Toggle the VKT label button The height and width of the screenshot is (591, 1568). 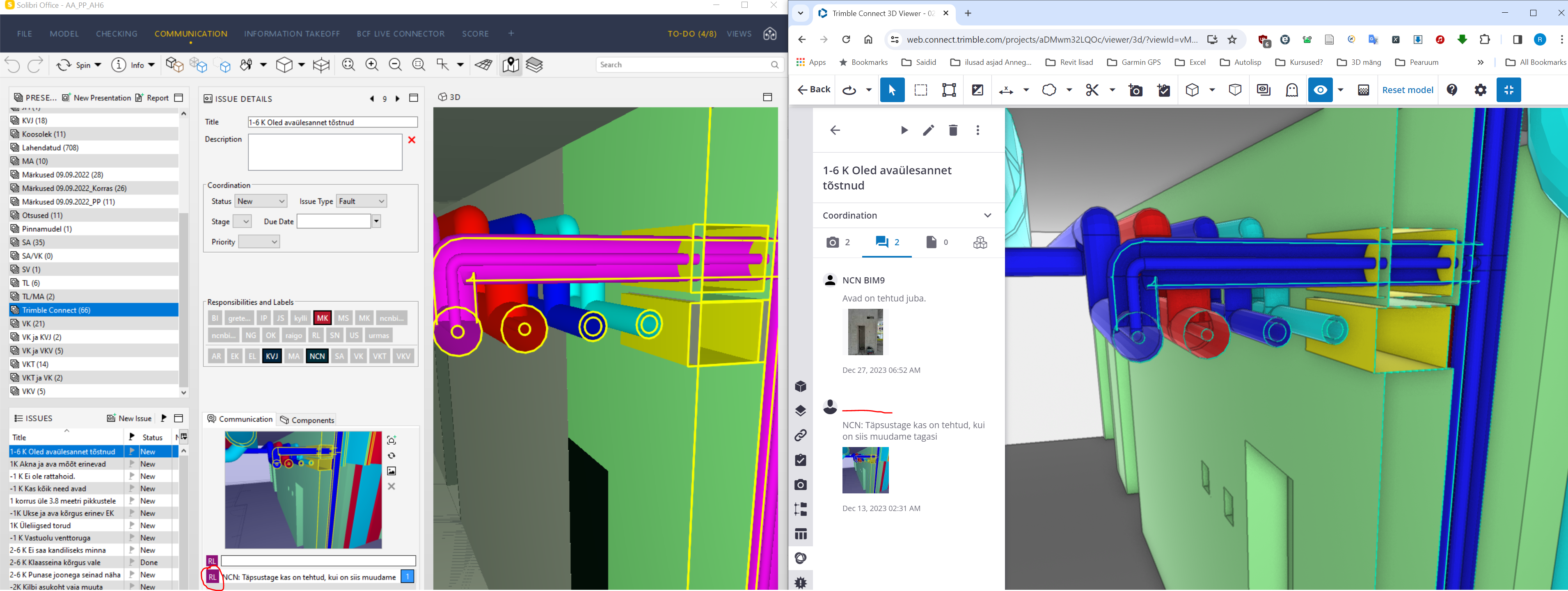pyautogui.click(x=379, y=357)
